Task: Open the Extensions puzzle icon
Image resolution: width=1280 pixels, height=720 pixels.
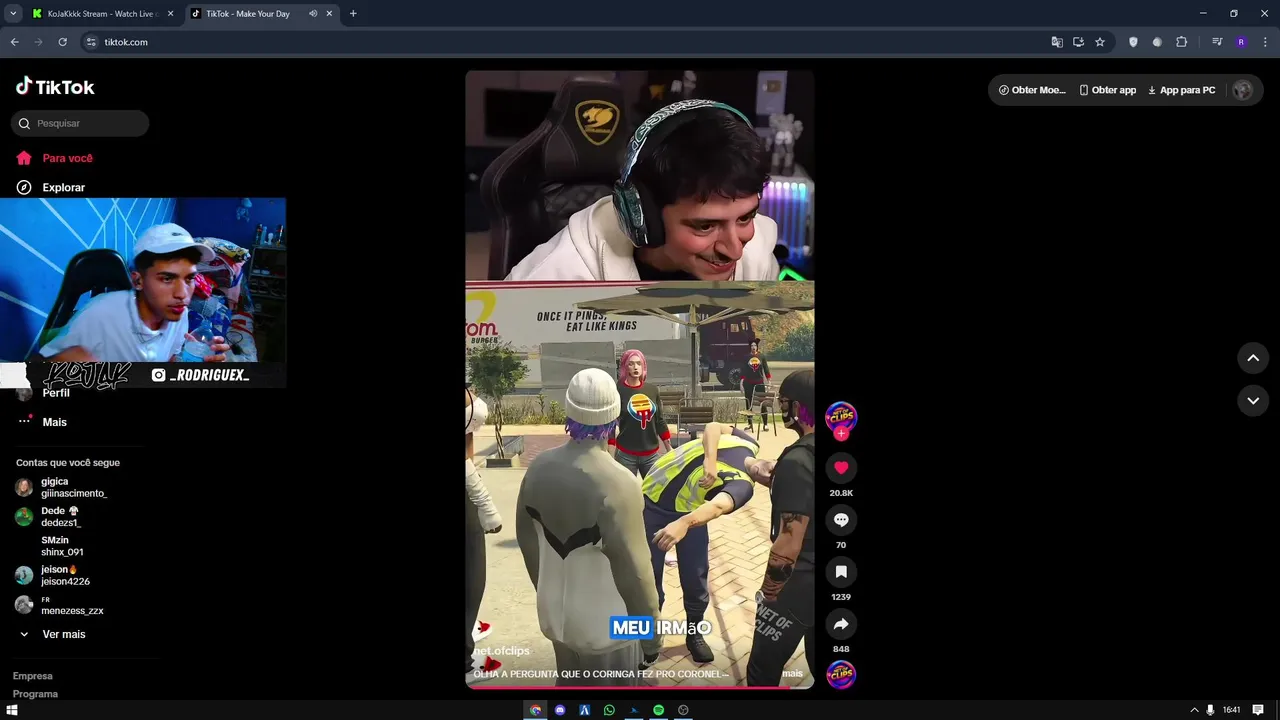Action: (x=1181, y=42)
